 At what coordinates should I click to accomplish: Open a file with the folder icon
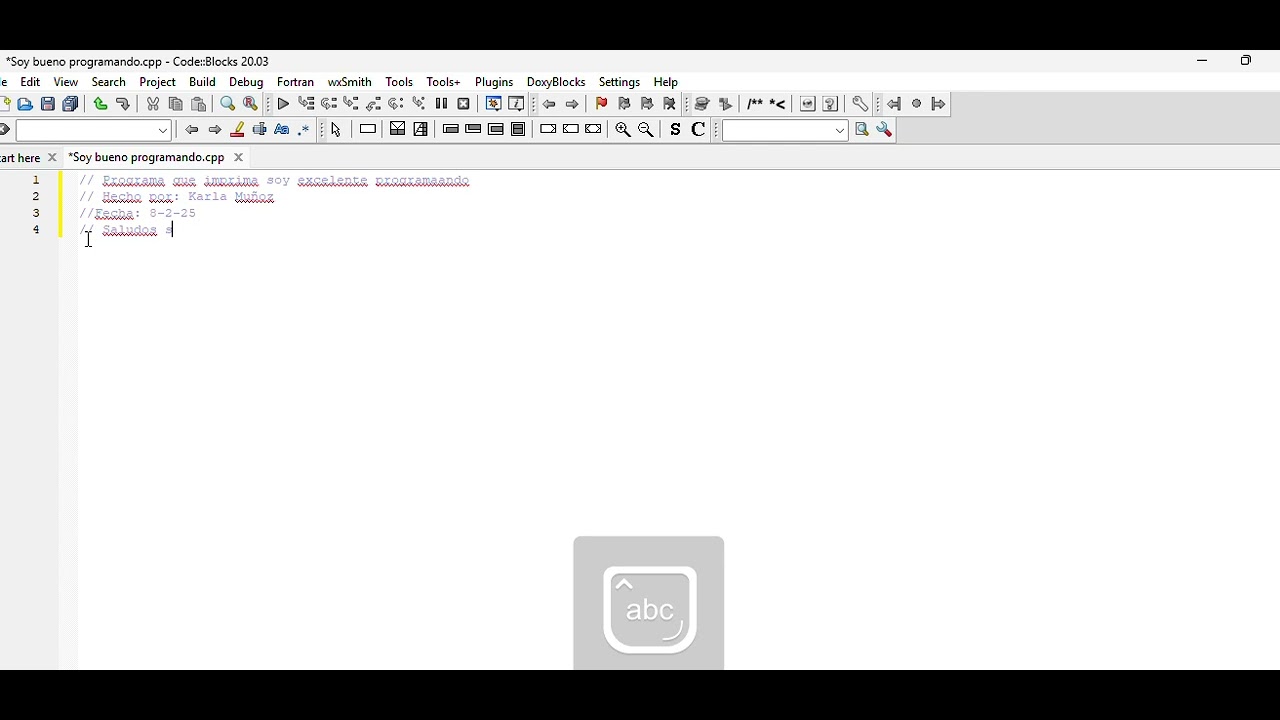[x=25, y=104]
